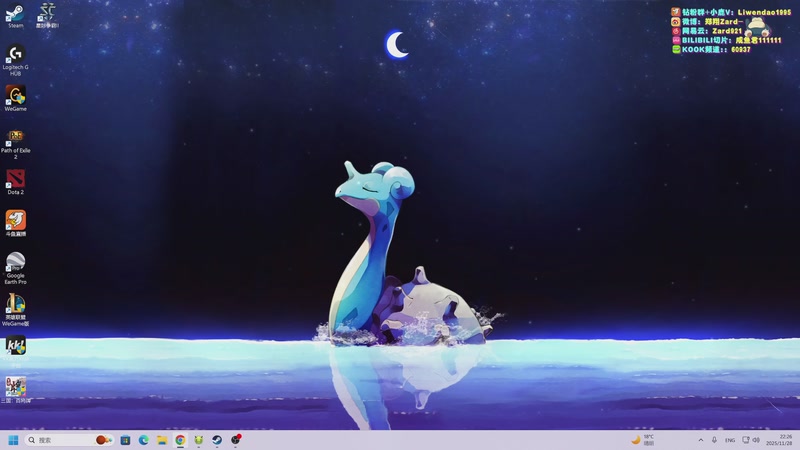Click the search highlight image in search box

pos(104,440)
